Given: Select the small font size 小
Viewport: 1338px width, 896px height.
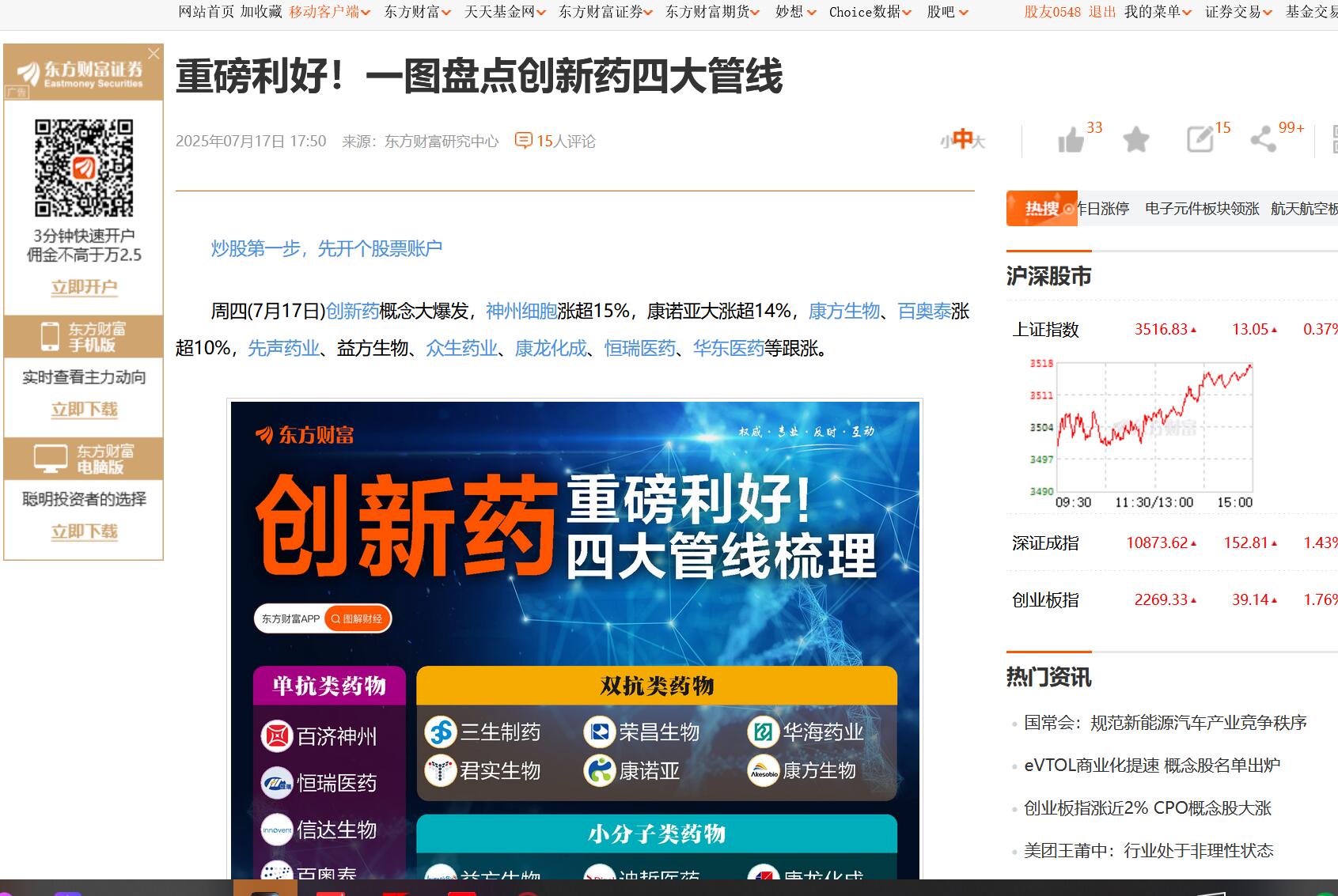Looking at the screenshot, I should [946, 142].
